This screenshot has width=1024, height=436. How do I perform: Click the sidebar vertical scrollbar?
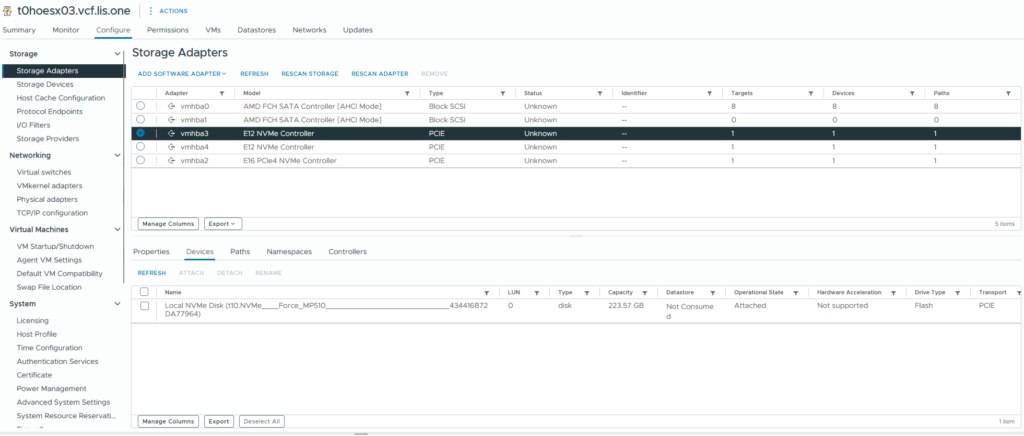[125, 150]
